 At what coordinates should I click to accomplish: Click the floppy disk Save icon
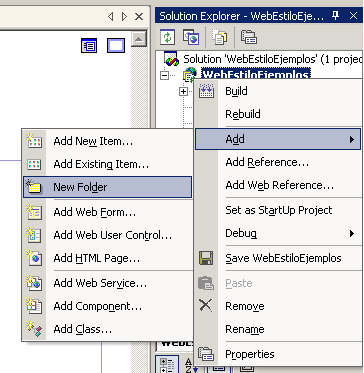click(x=206, y=258)
